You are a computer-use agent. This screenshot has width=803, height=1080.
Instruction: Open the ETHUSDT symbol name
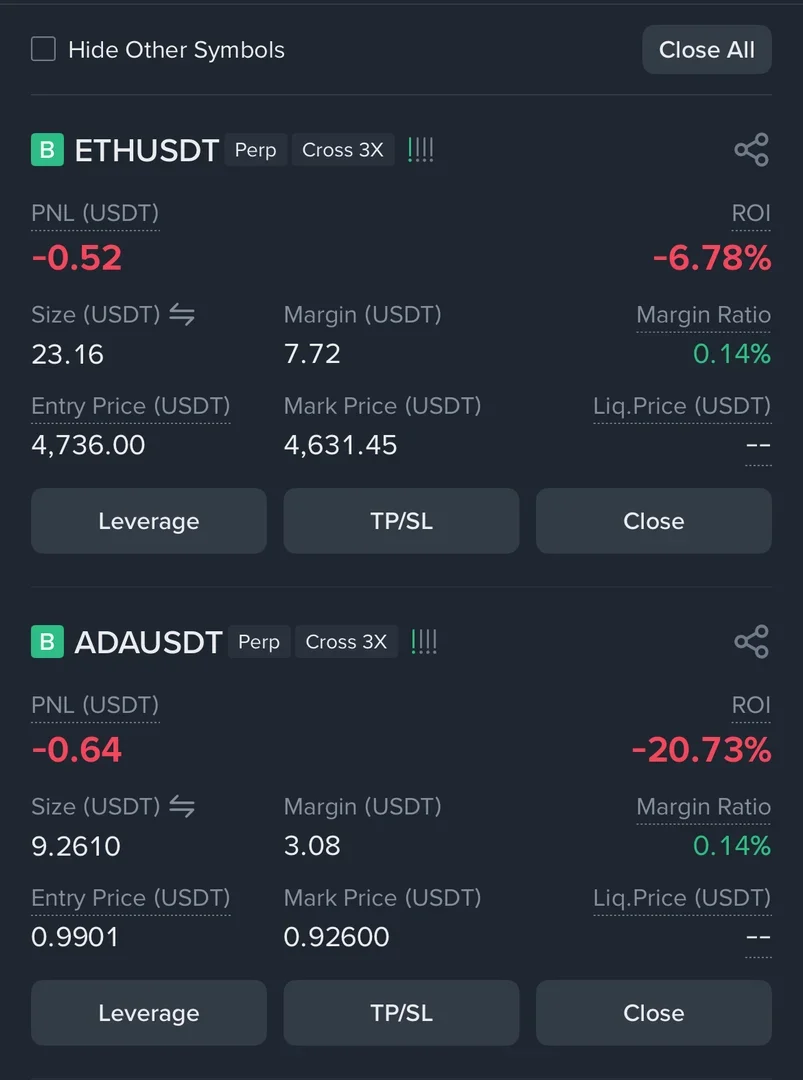(146, 150)
